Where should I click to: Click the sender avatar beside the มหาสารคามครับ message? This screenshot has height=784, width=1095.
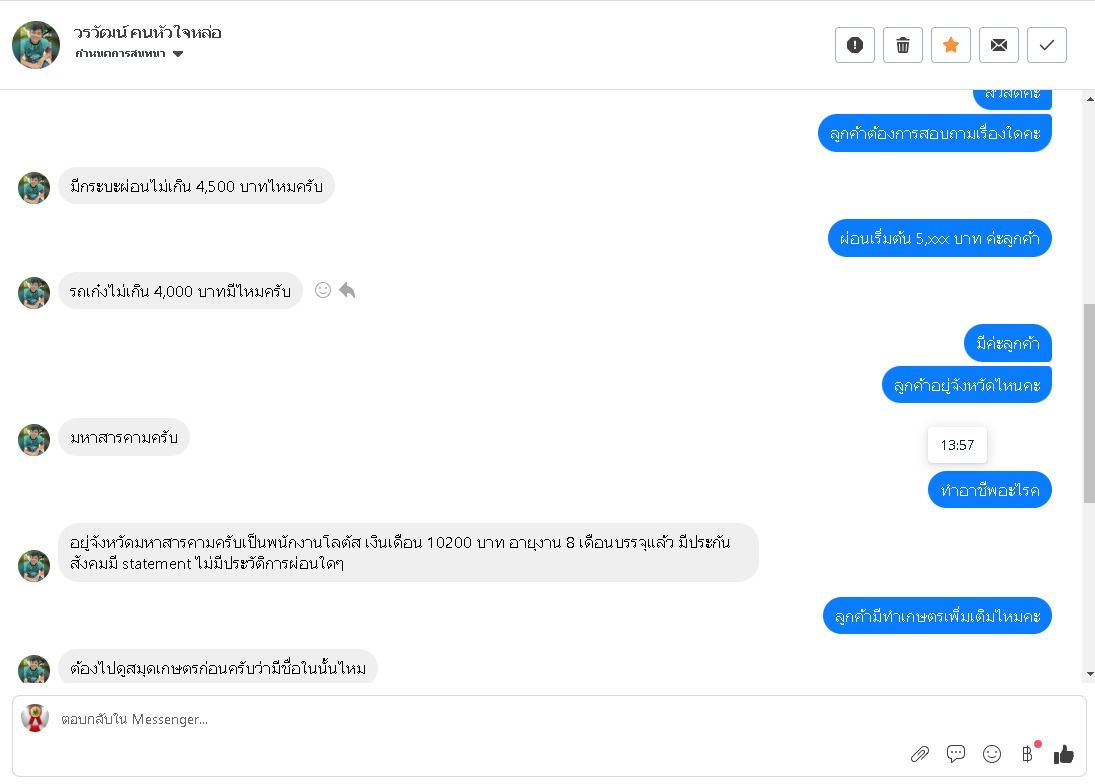pyautogui.click(x=34, y=440)
